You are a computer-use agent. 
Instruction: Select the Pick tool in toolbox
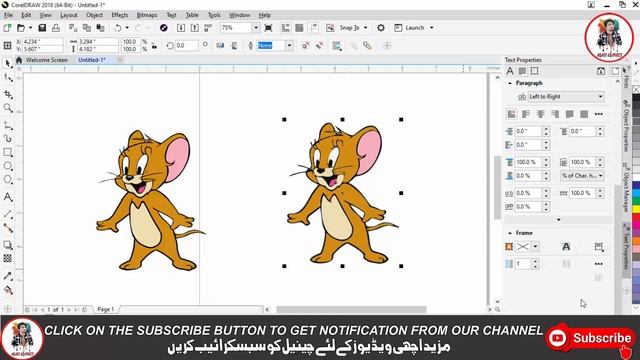coord(8,64)
